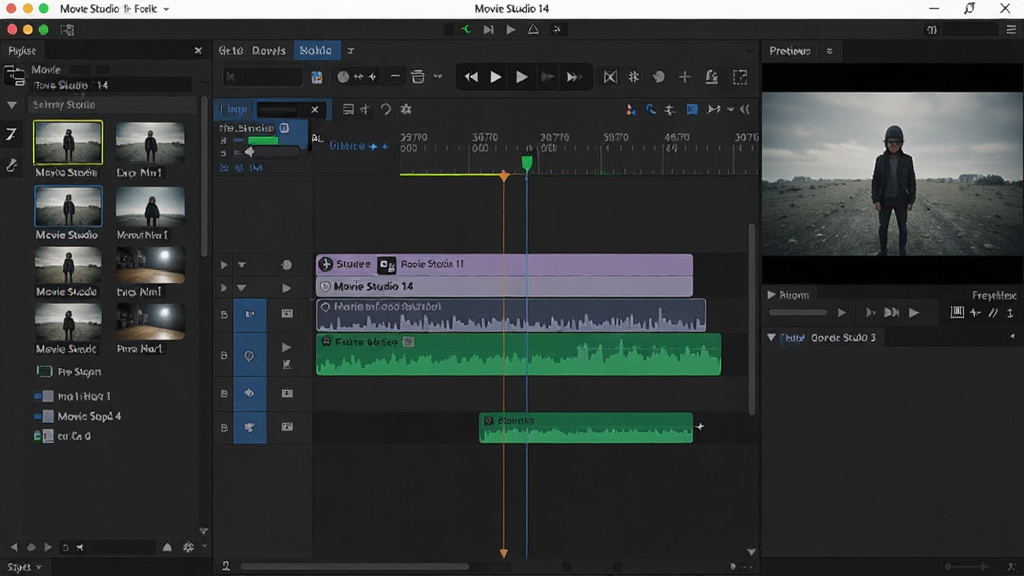The width and height of the screenshot is (1024, 576).
Task: Collapse the media bin triangle below Movie label
Action: [12, 104]
